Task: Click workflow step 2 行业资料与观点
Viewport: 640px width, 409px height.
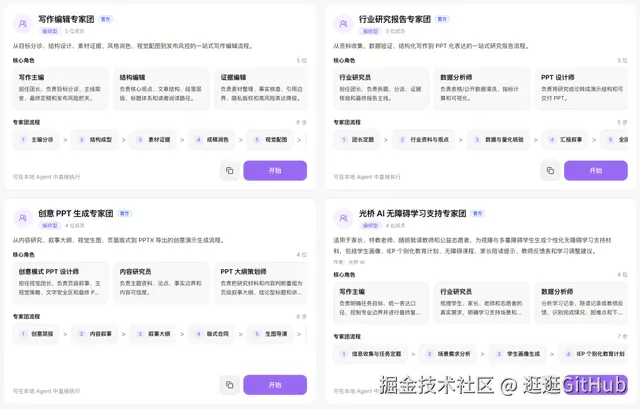Action: pos(423,140)
